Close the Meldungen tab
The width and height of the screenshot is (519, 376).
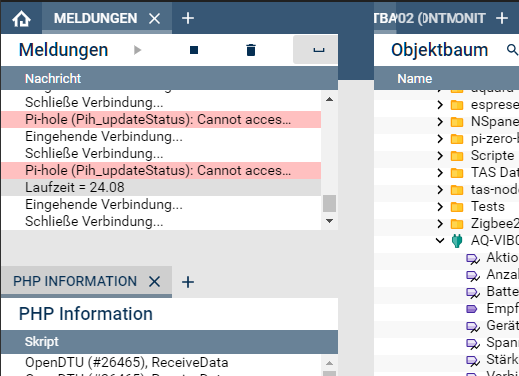tap(154, 18)
